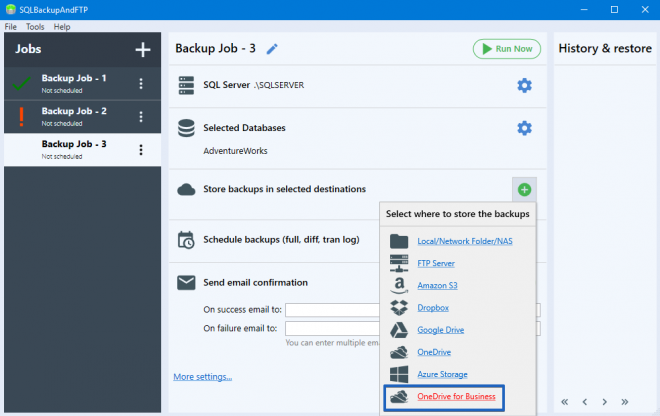Focus the On success email field
Image resolution: width=660 pixels, height=416 pixels.
[333, 310]
